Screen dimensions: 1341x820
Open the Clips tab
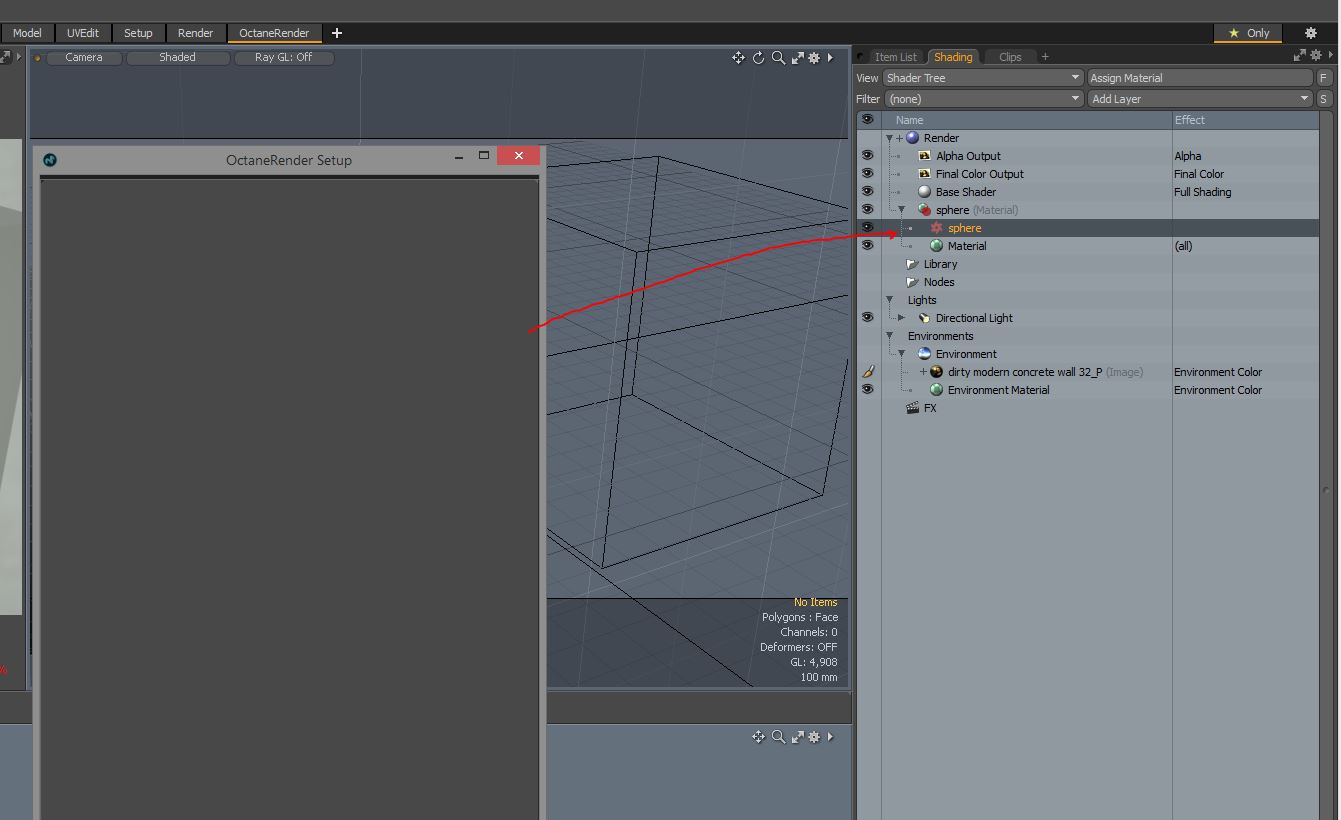(x=1010, y=57)
